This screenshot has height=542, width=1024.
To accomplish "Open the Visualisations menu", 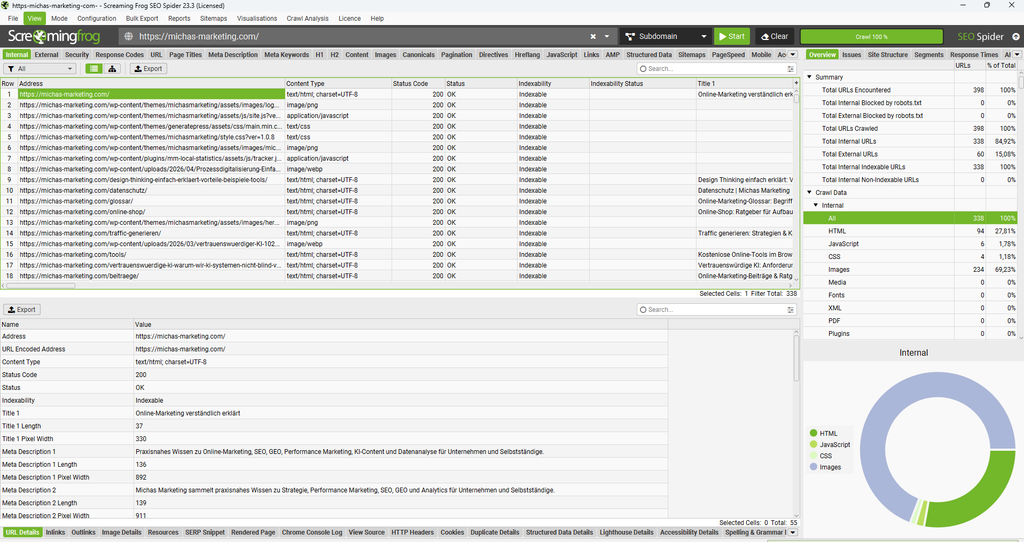I will 257,18.
